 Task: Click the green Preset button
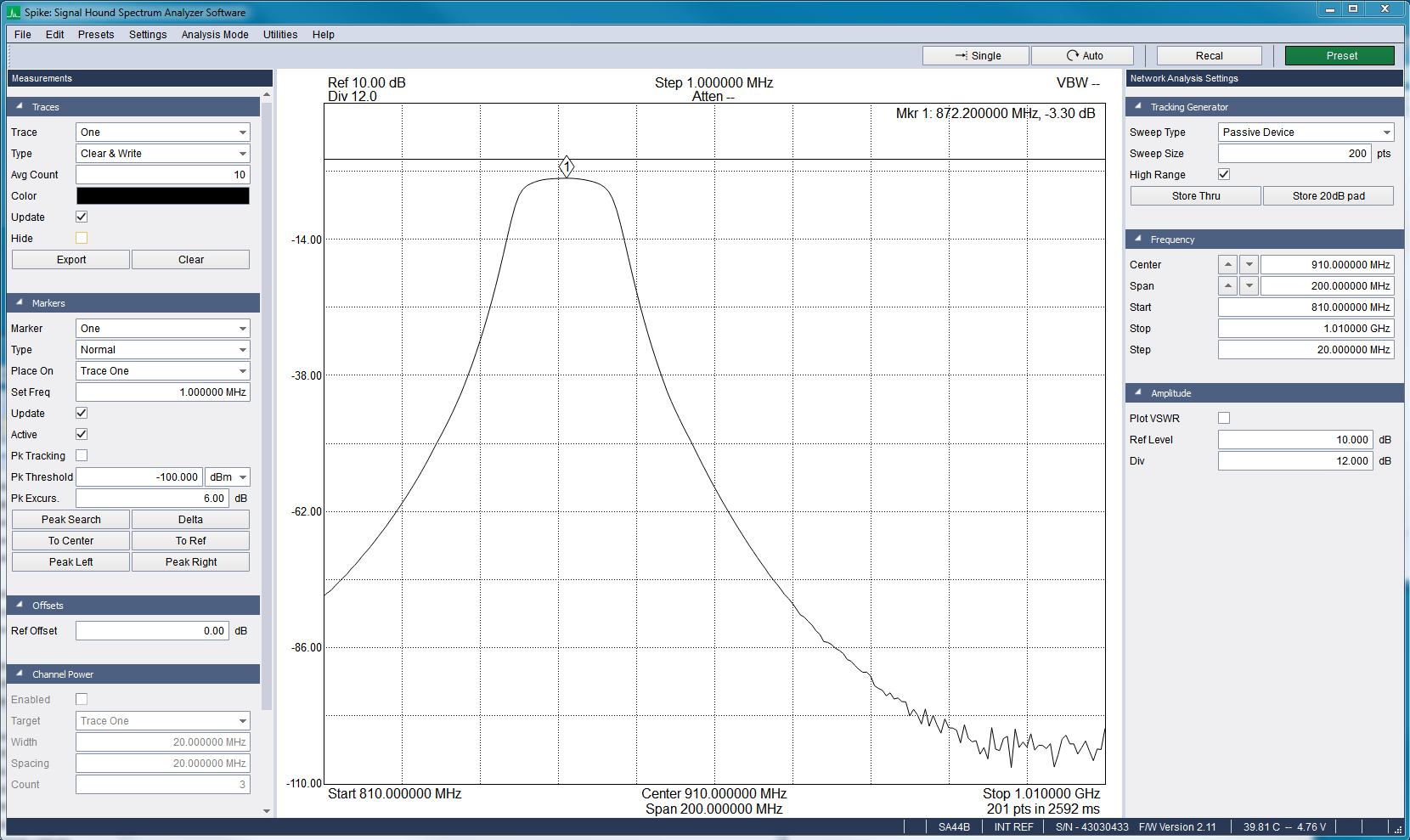(1339, 56)
